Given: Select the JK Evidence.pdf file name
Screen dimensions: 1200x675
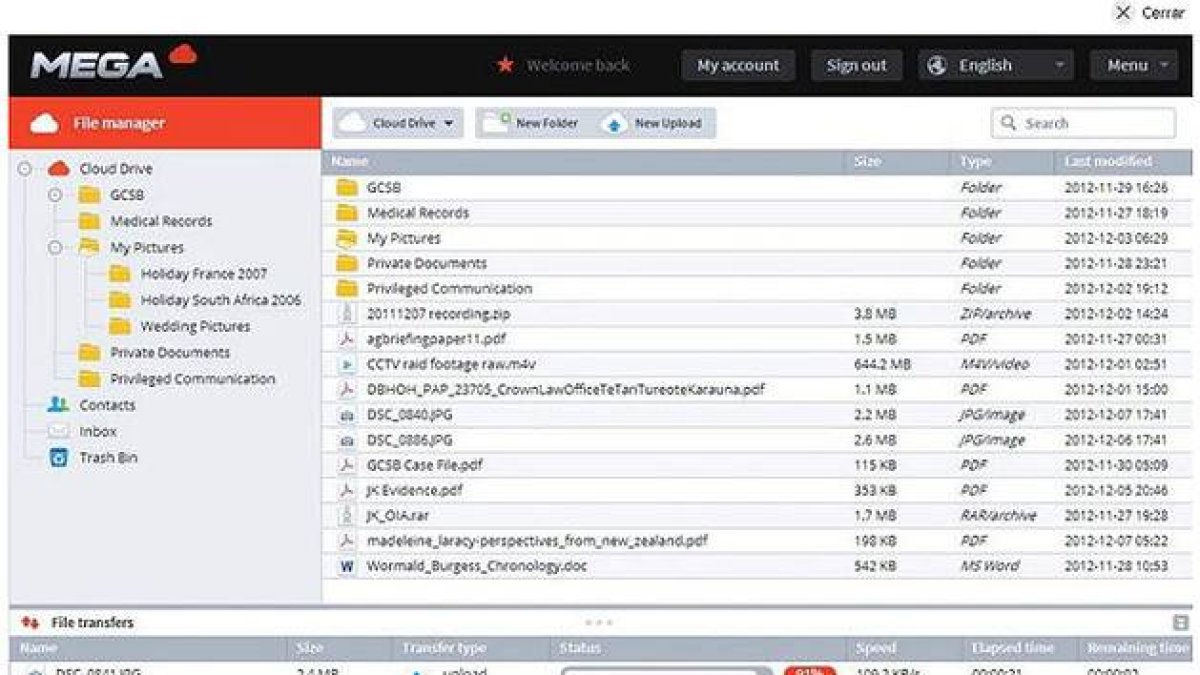Looking at the screenshot, I should [415, 490].
